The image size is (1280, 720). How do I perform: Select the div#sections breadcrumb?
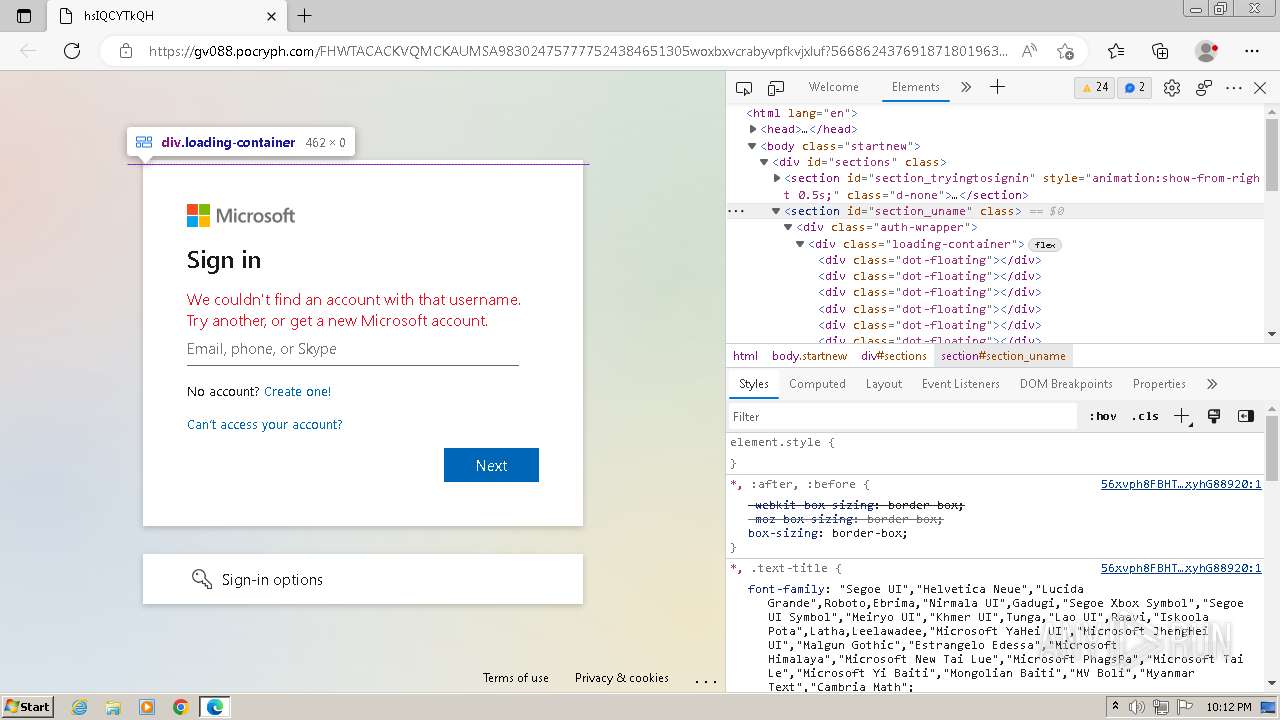pos(894,356)
